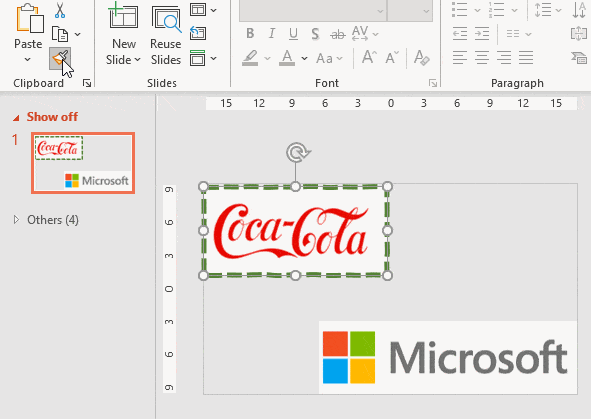
Task: Insert a New Slide via its icon
Action: click(124, 15)
